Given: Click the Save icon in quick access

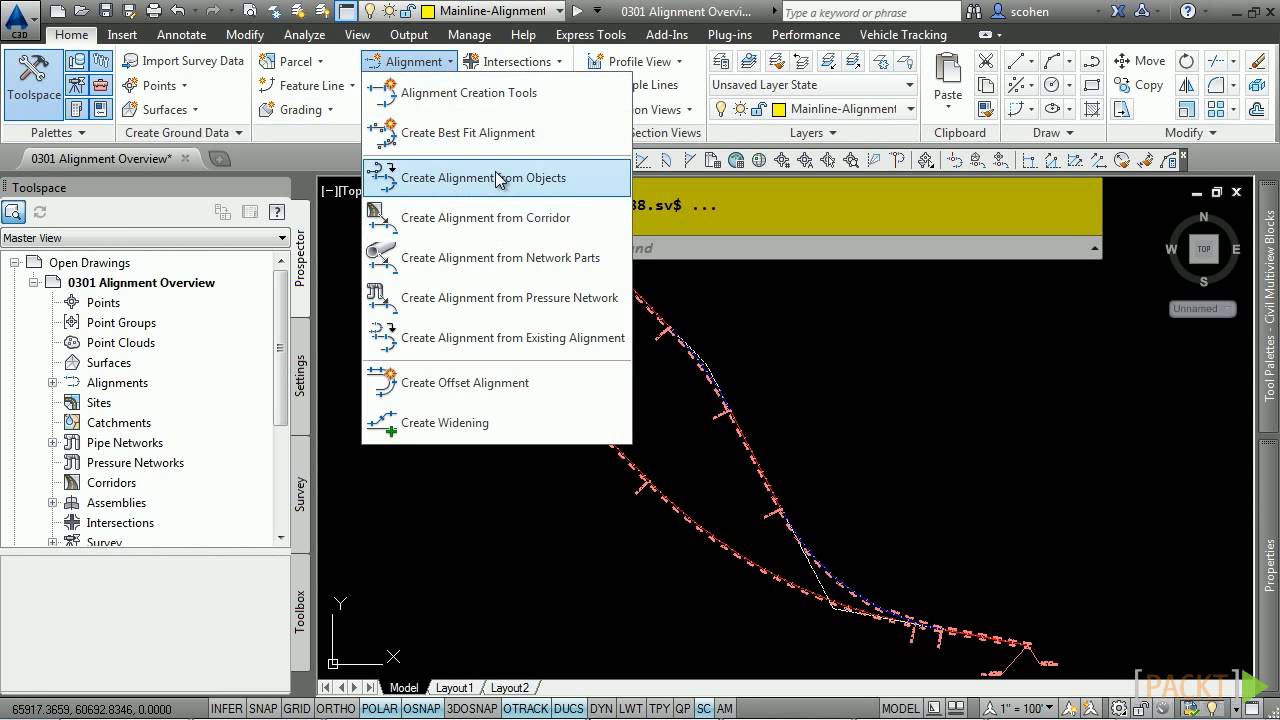Looking at the screenshot, I should click(x=105, y=11).
